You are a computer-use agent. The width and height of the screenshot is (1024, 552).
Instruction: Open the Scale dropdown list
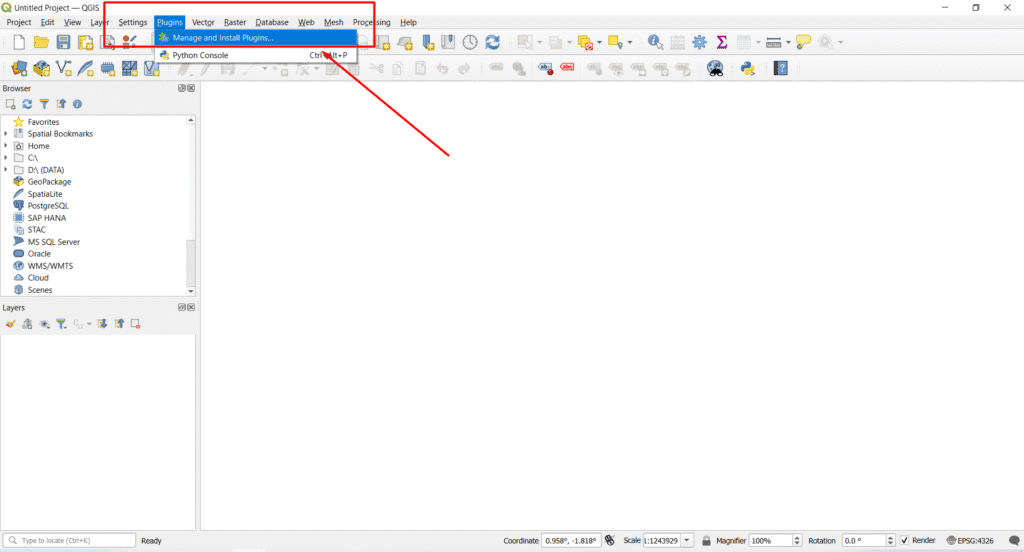(686, 540)
